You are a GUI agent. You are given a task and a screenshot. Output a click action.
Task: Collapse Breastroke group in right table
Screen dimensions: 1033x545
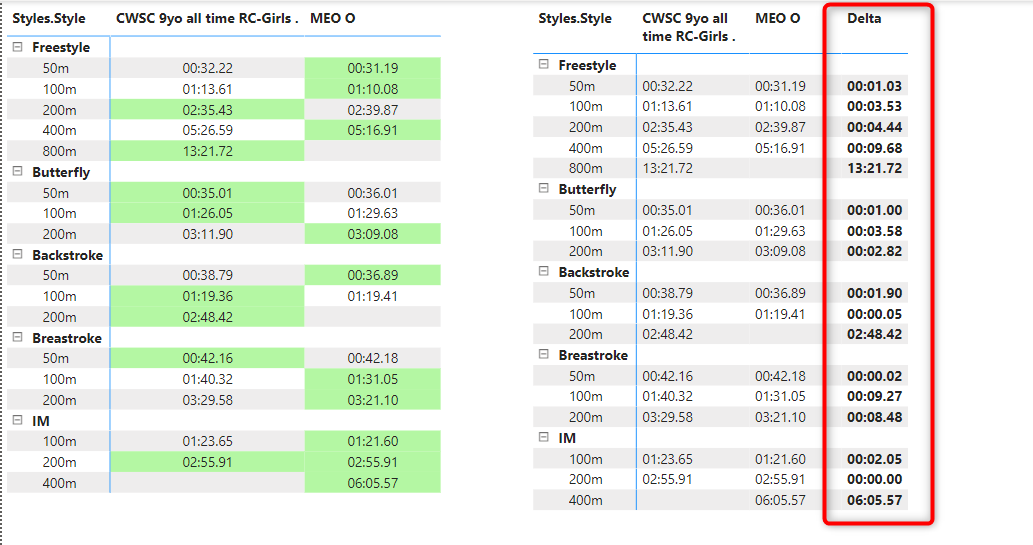point(544,355)
